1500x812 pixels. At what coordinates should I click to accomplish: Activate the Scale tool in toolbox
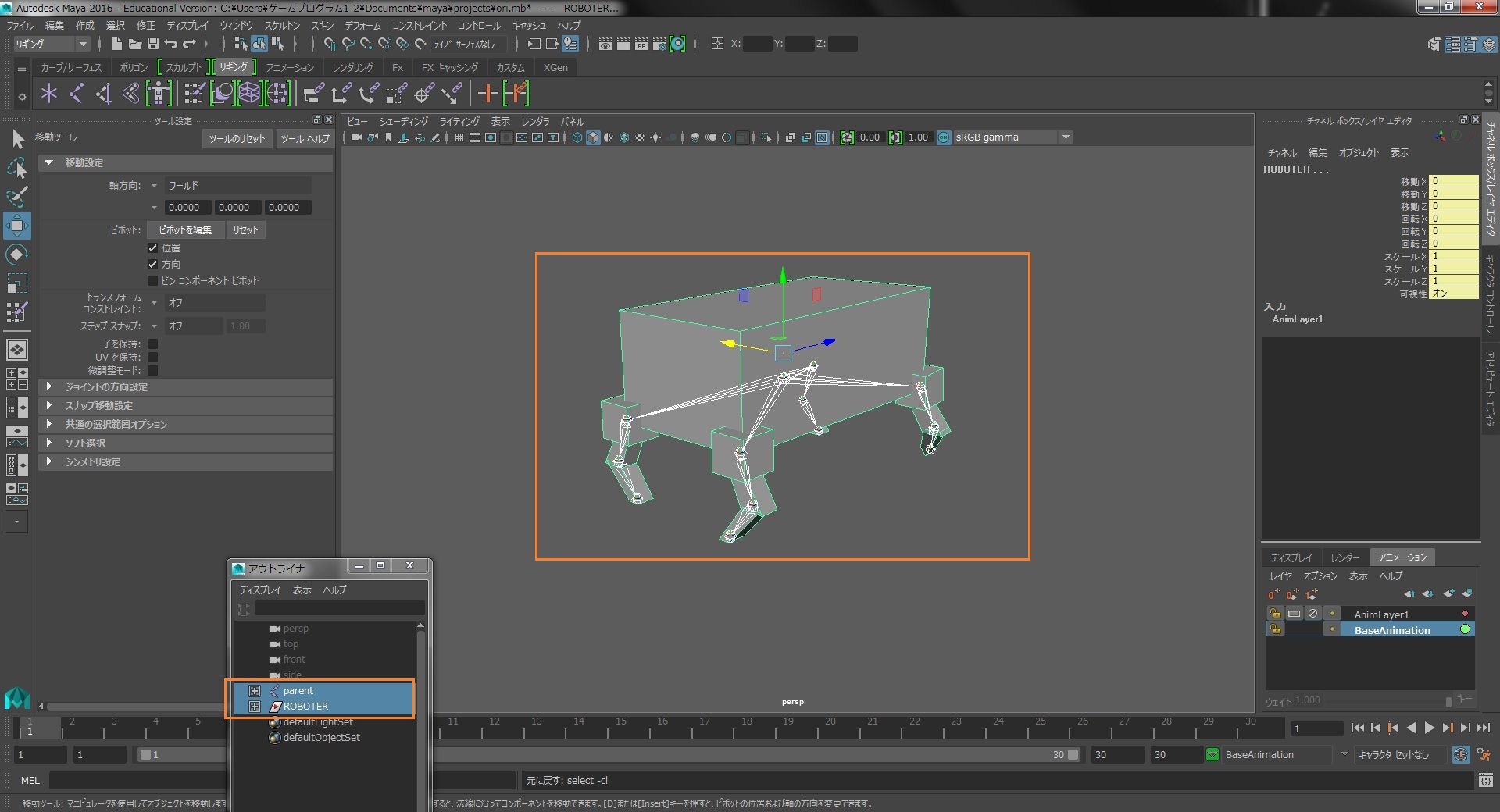(x=17, y=283)
